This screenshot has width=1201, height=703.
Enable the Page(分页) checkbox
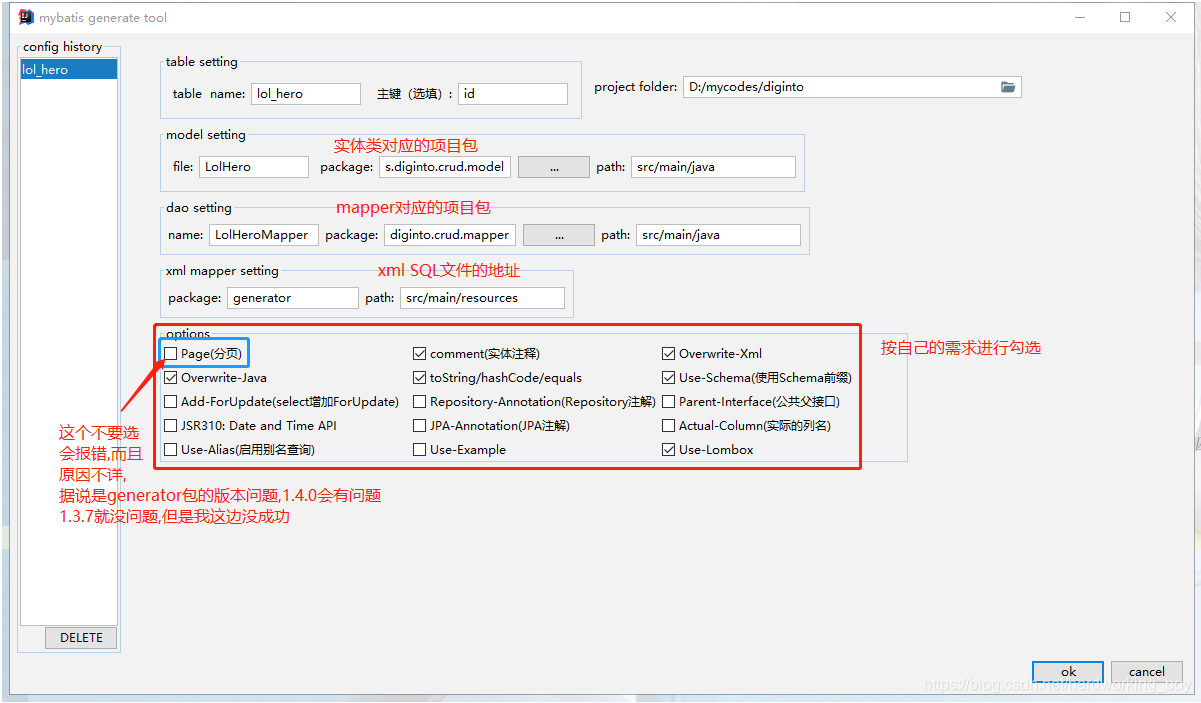click(171, 354)
